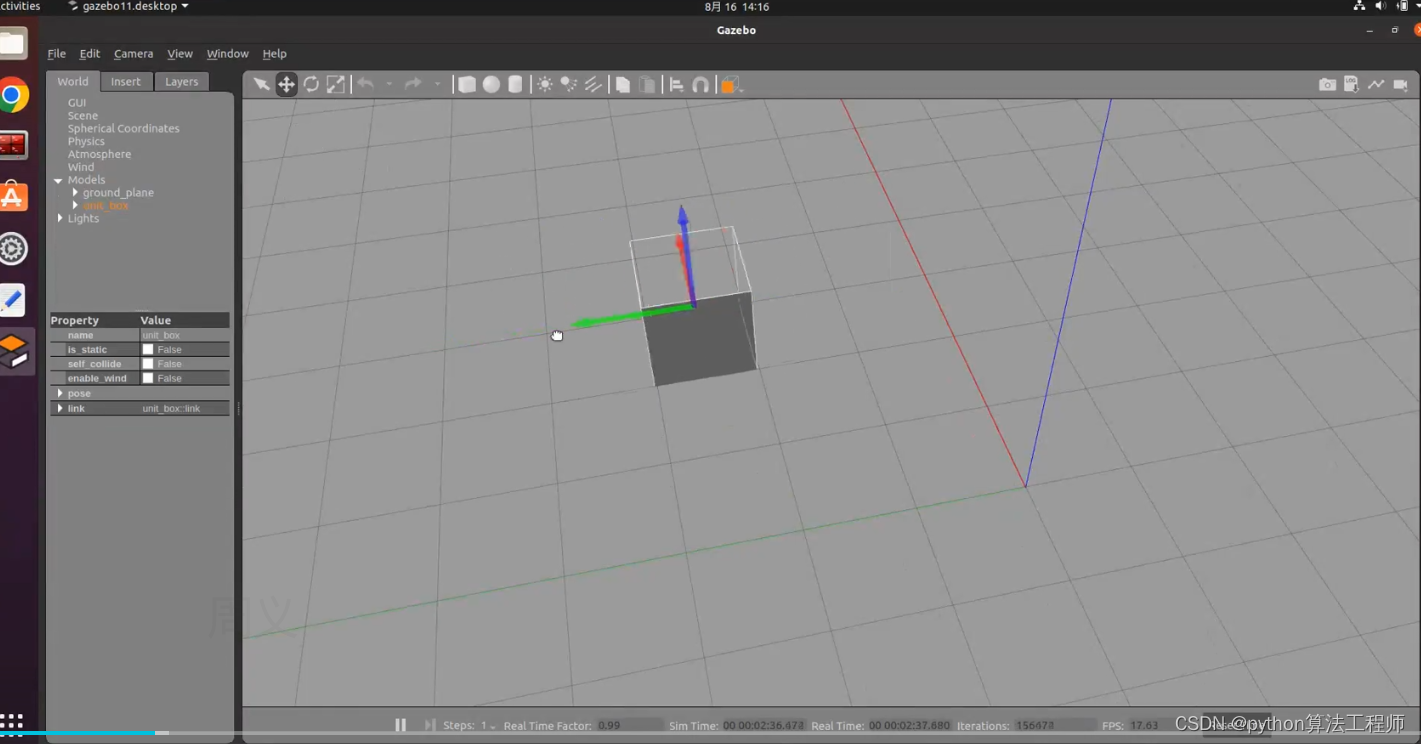Switch to the Insert tab

(126, 82)
